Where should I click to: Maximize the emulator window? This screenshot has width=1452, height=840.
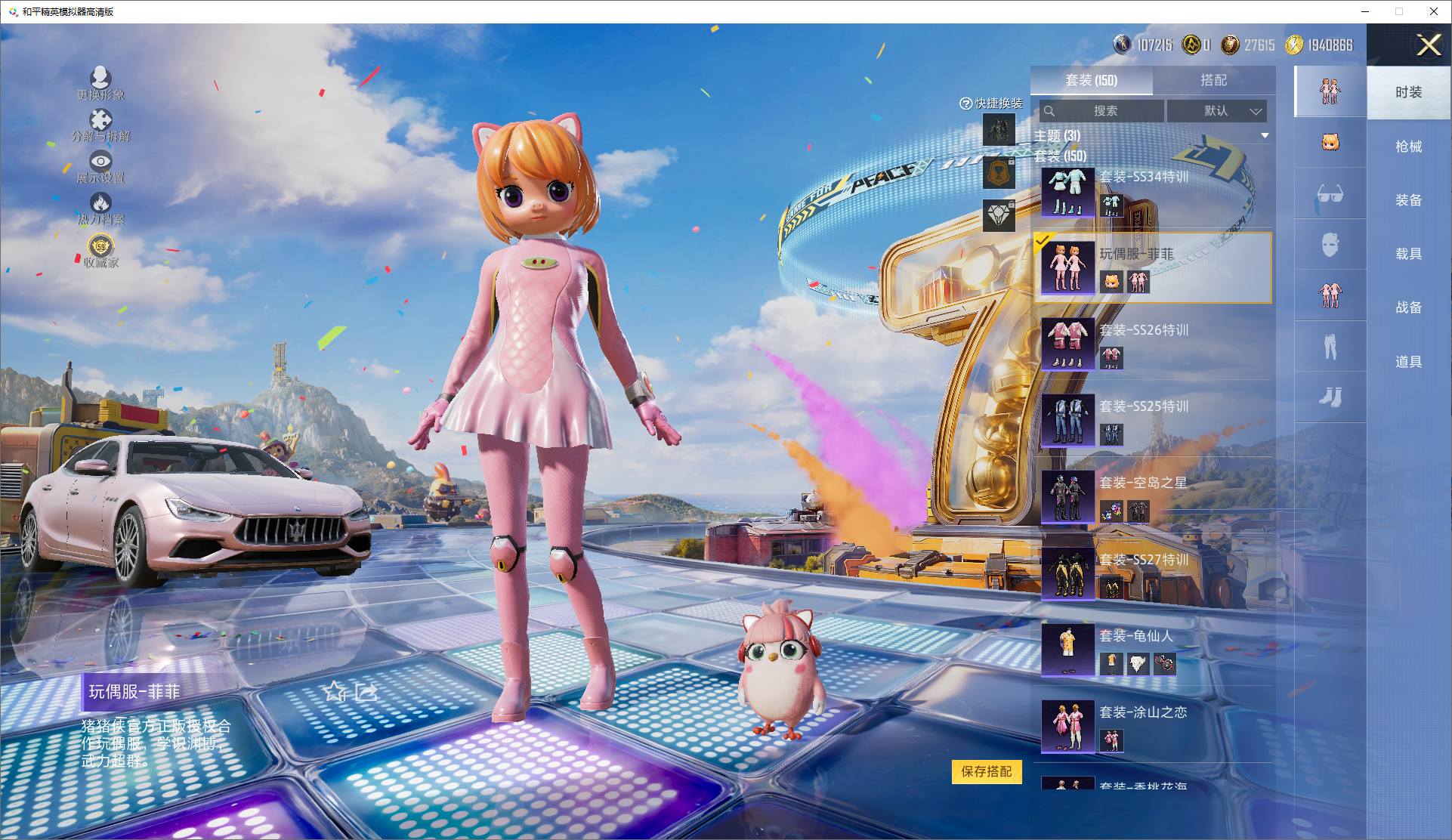coord(1399,11)
